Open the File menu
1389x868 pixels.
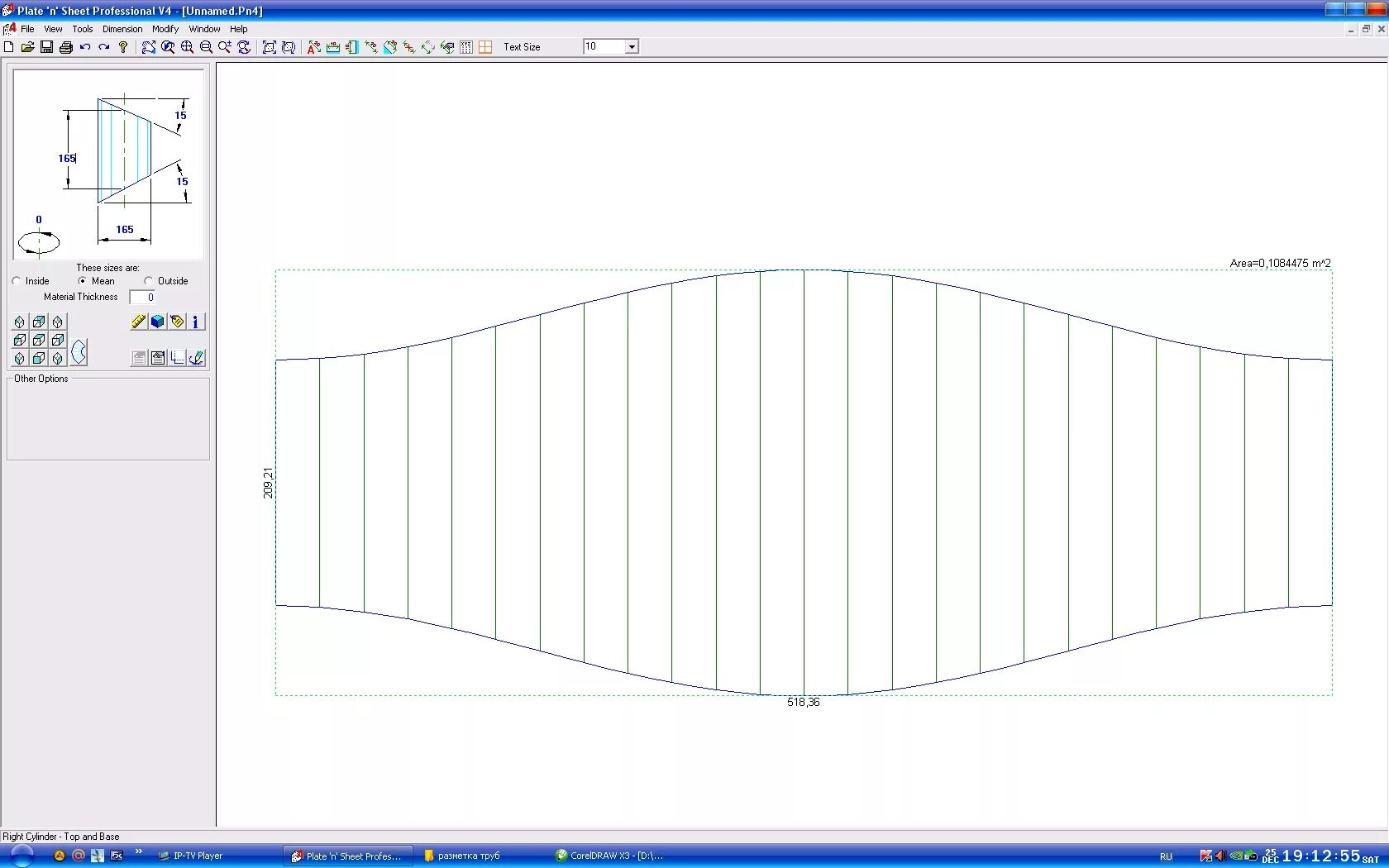[x=27, y=29]
